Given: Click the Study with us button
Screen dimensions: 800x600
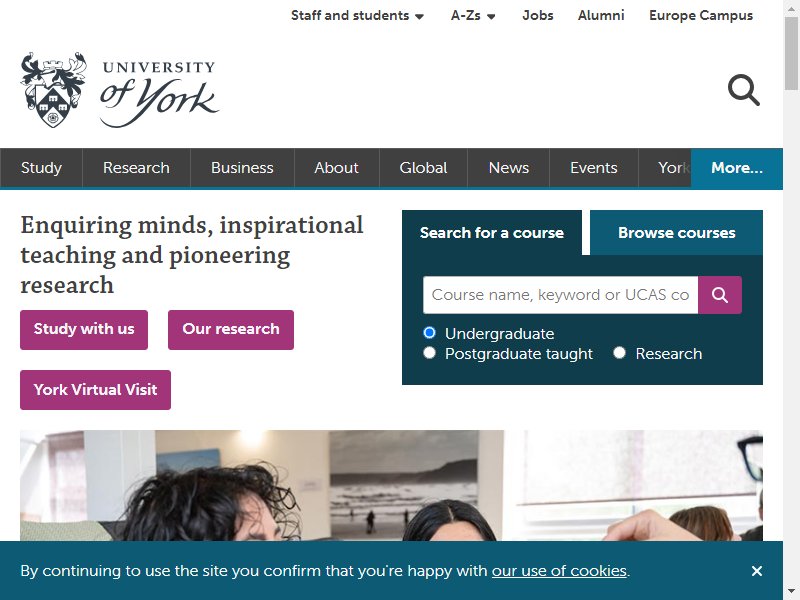Looking at the screenshot, I should click(x=84, y=330).
